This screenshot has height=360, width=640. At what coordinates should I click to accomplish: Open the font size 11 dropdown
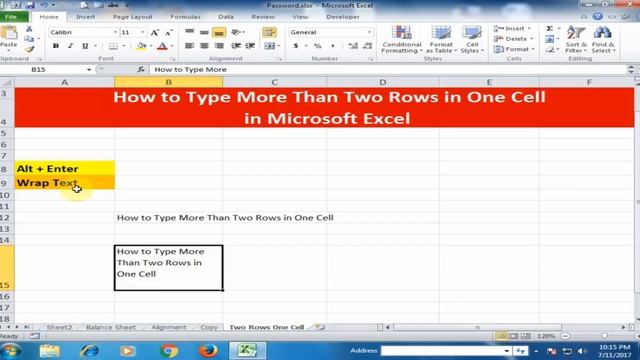(142, 32)
